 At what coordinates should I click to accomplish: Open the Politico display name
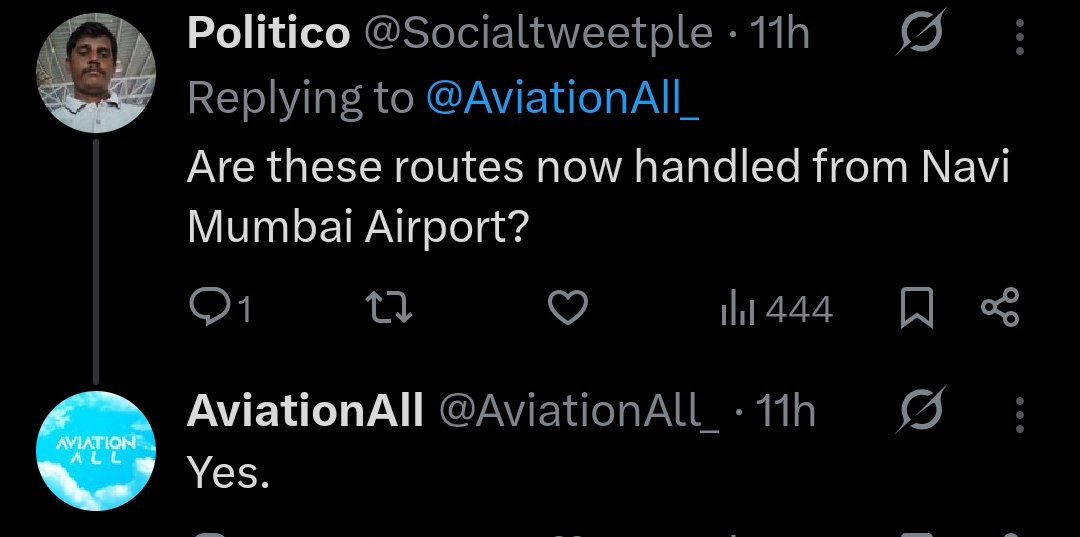pyautogui.click(x=268, y=35)
